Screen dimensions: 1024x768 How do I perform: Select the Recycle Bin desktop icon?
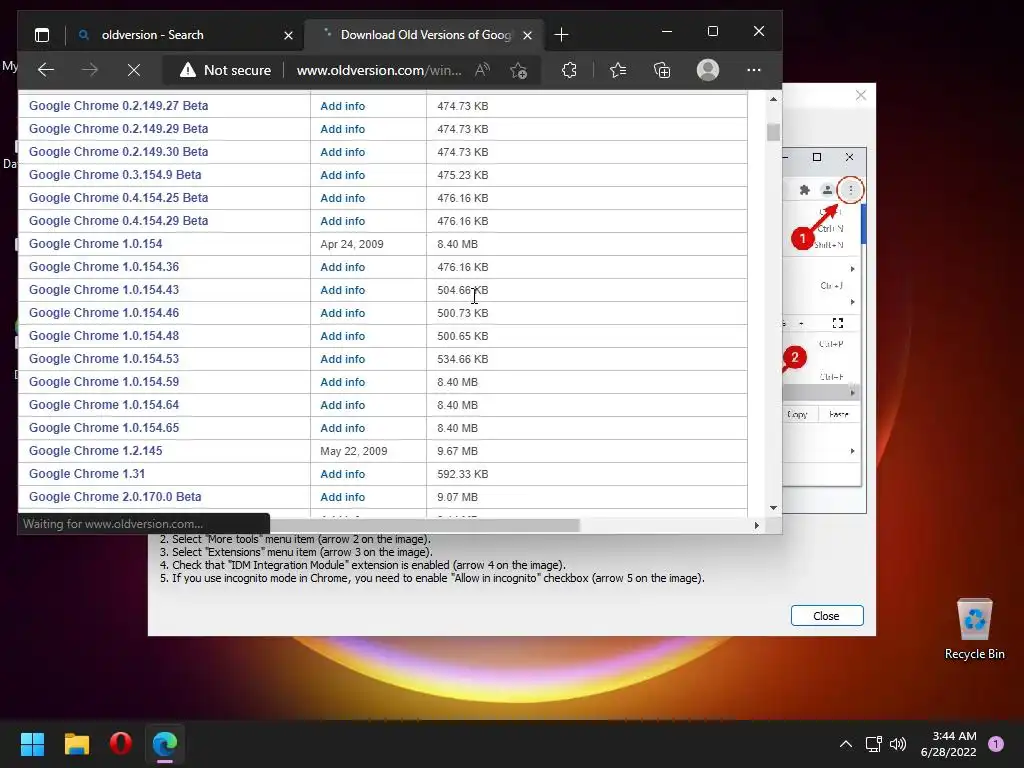tap(974, 630)
